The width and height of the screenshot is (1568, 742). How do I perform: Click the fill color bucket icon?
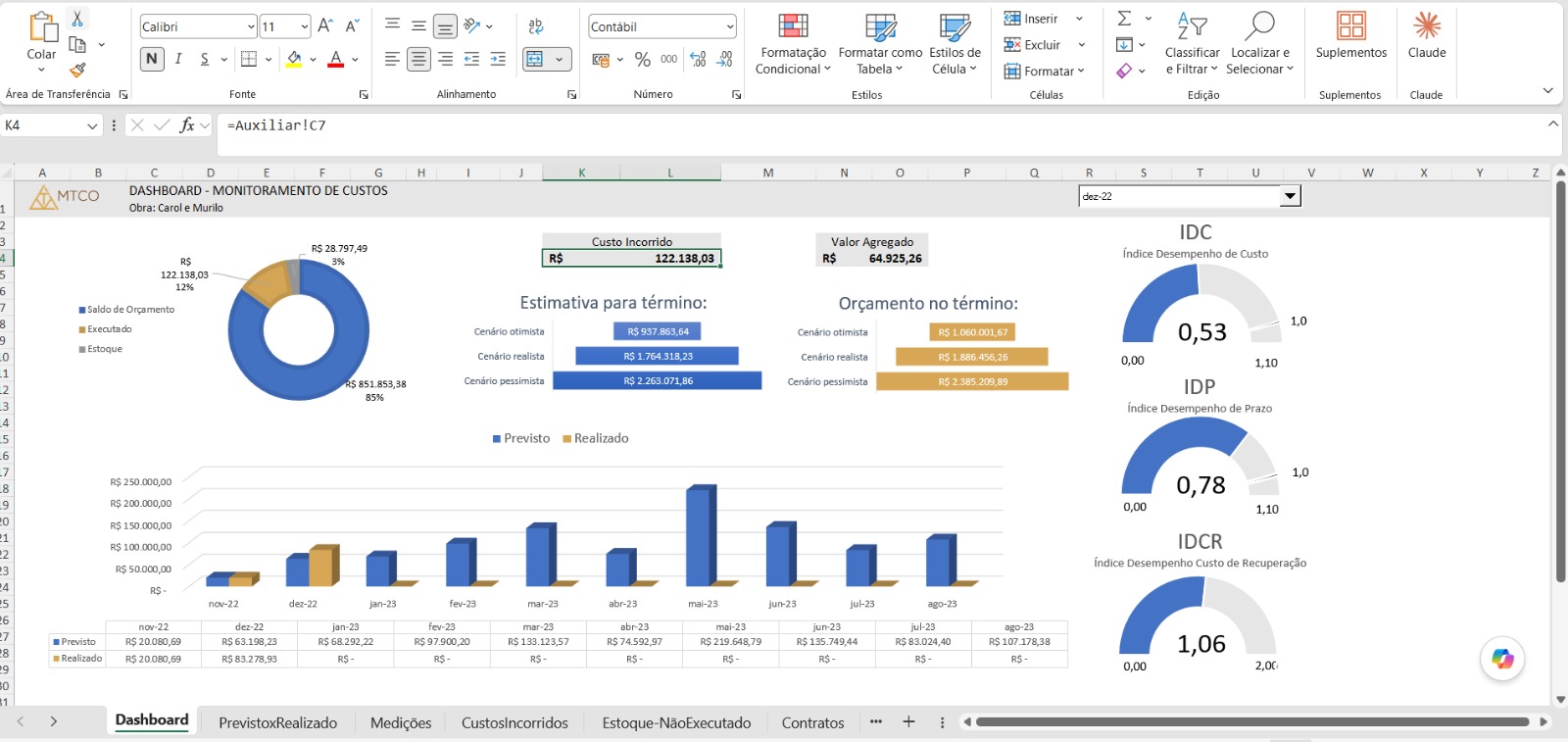tap(294, 60)
